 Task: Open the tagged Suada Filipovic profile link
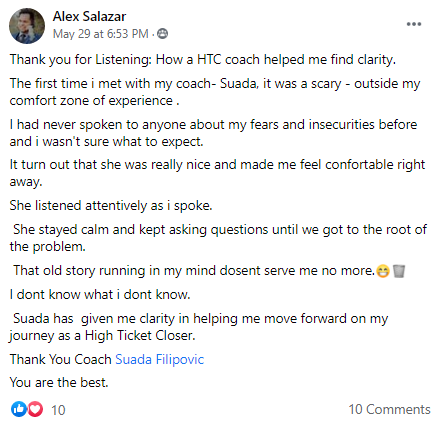coord(159,359)
